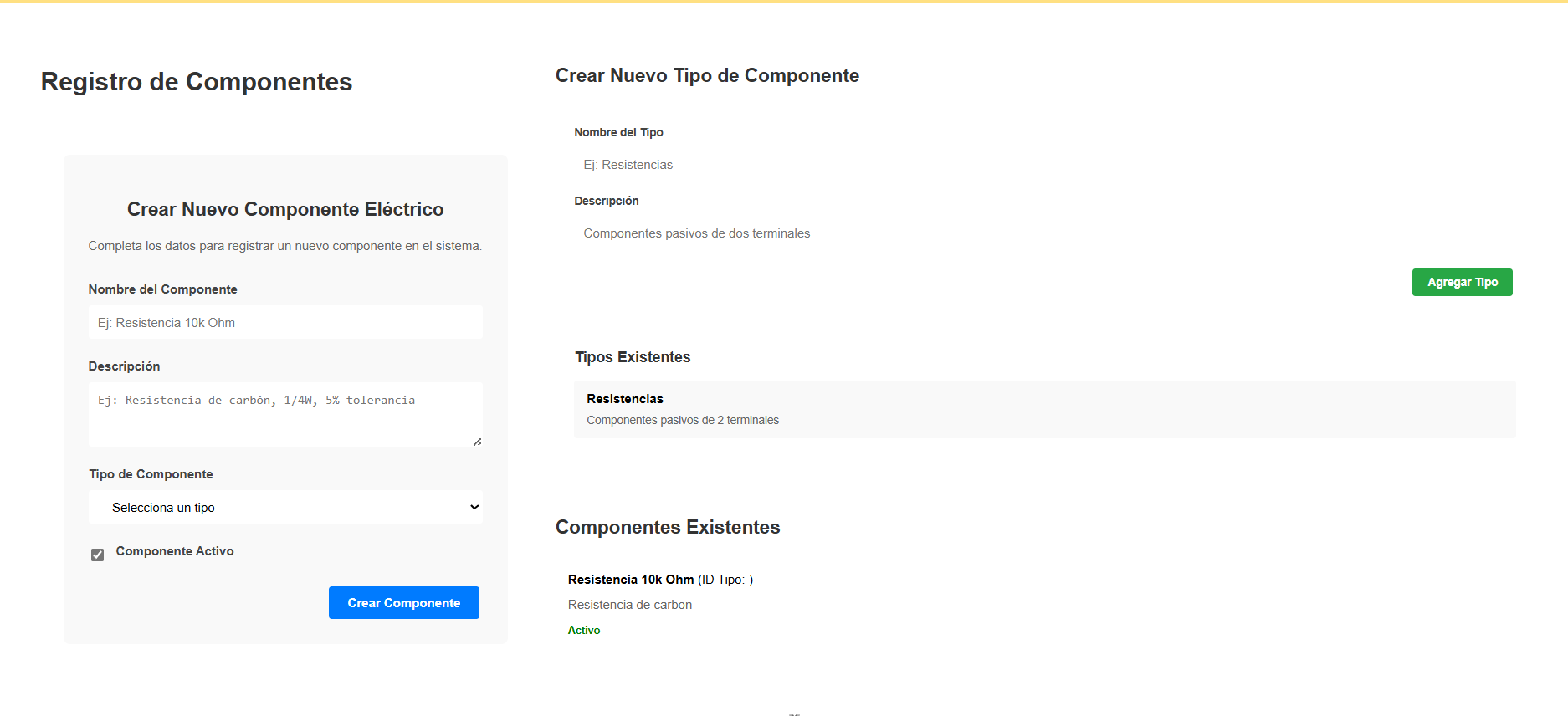Click the textarea resize handle corner
Viewport: 1568px width, 716px height.
pos(477,442)
